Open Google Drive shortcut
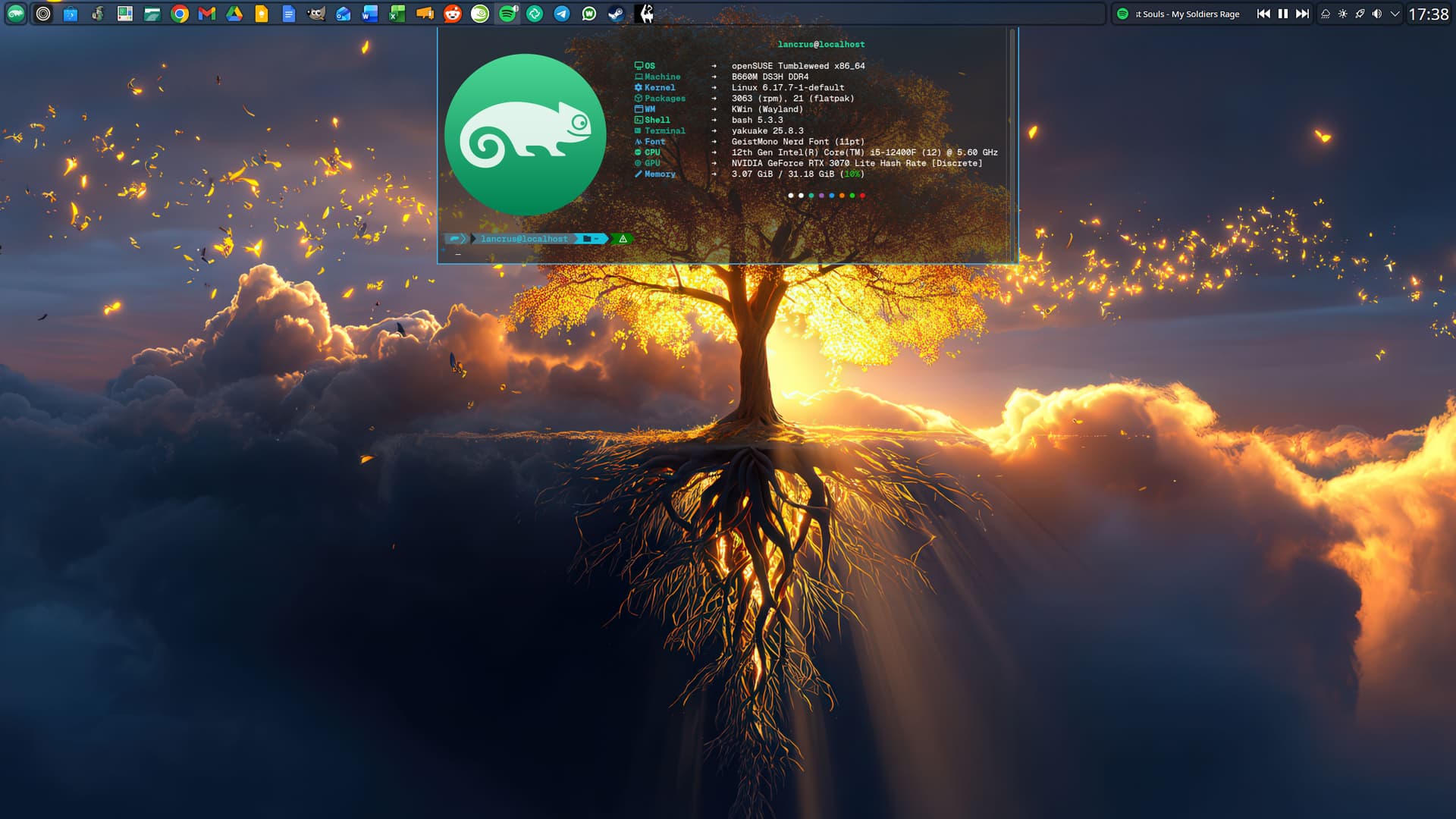Image resolution: width=1456 pixels, height=819 pixels. (x=234, y=14)
